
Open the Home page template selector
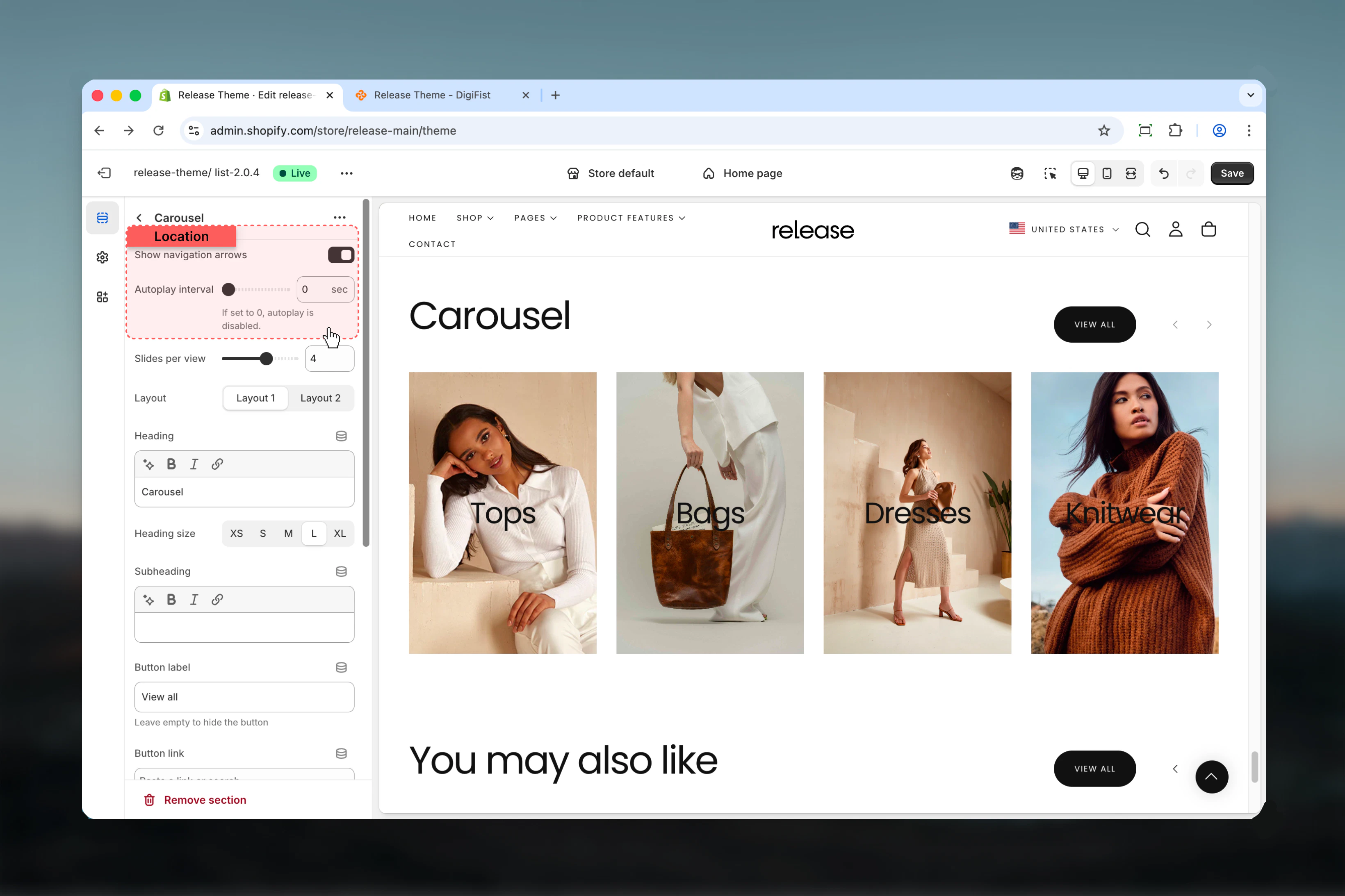tap(742, 173)
